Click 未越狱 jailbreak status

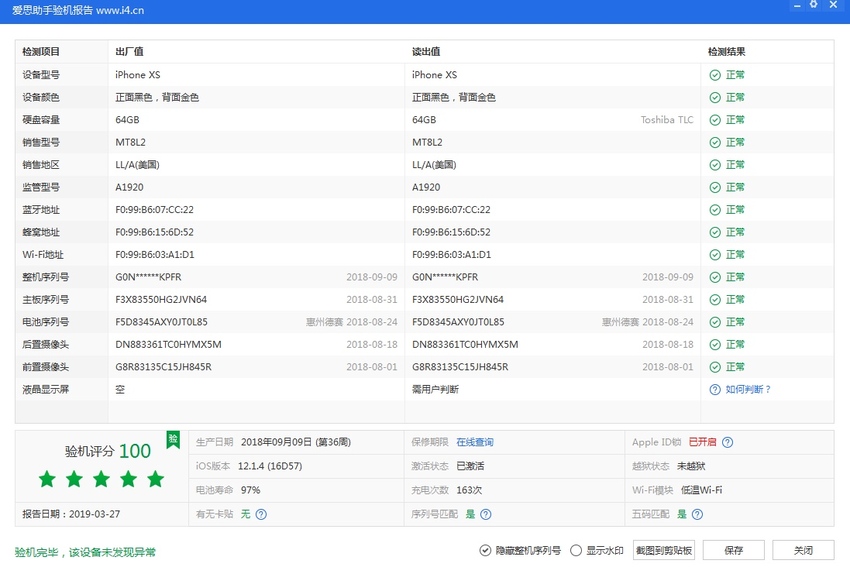[x=691, y=466]
